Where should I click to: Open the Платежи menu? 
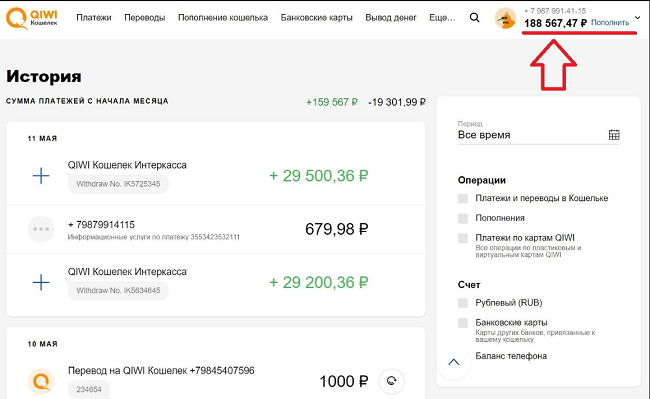(94, 18)
